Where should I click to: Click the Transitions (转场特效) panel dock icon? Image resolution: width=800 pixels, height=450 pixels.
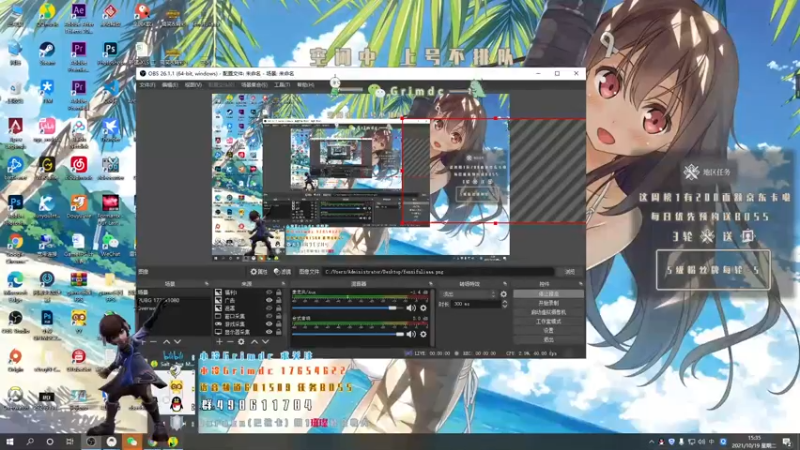[505, 284]
